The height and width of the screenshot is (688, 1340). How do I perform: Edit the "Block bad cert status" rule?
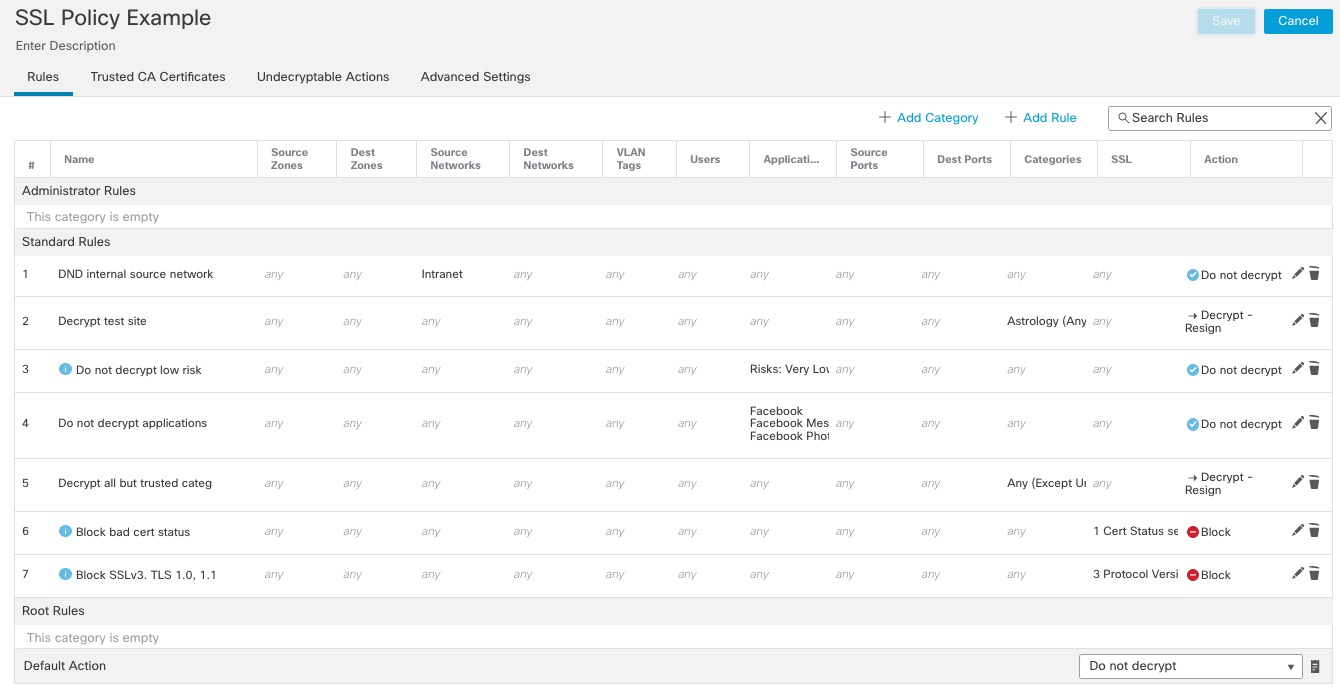[1297, 530]
